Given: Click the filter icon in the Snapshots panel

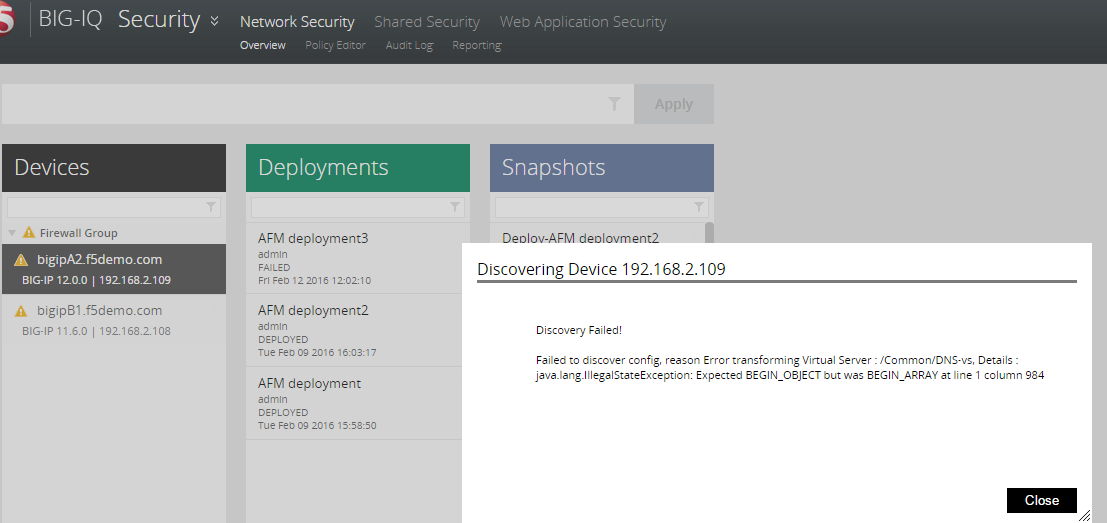Looking at the screenshot, I should (699, 207).
